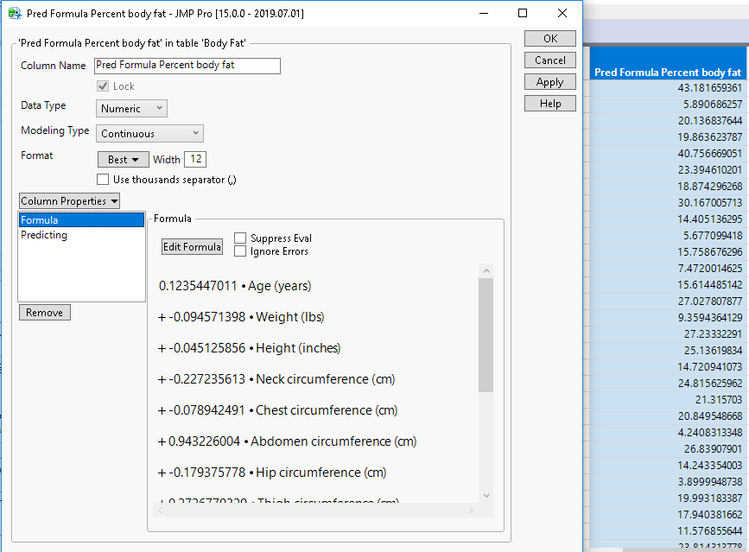Image resolution: width=749 pixels, height=552 pixels.
Task: Select Formula in the properties list
Action: 81,220
